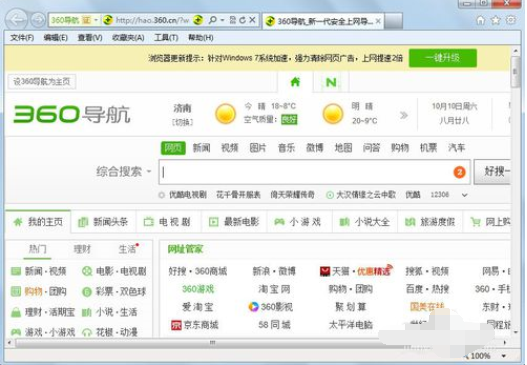Select the 地图 search category

(343, 148)
